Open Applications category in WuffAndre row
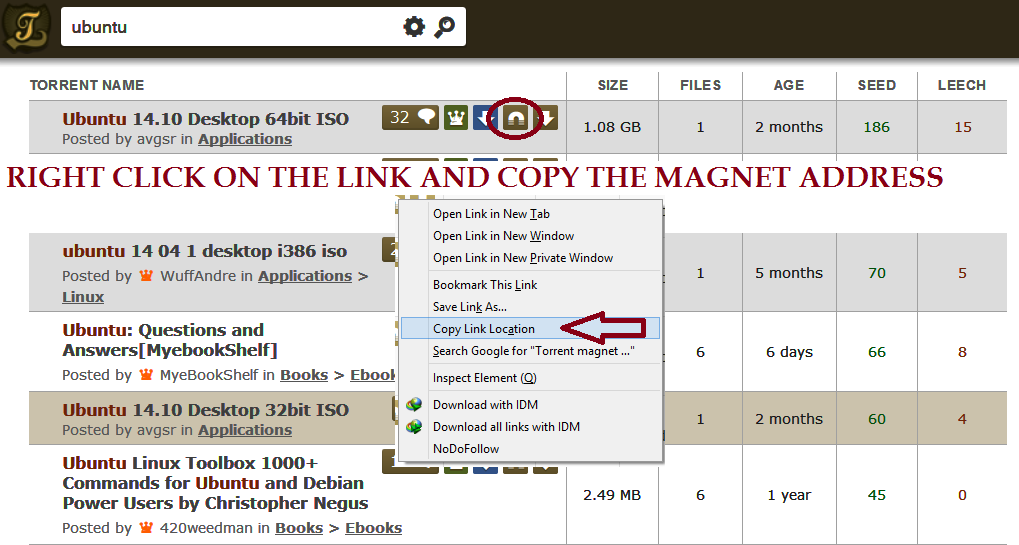This screenshot has height=545, width=1019. [x=305, y=275]
